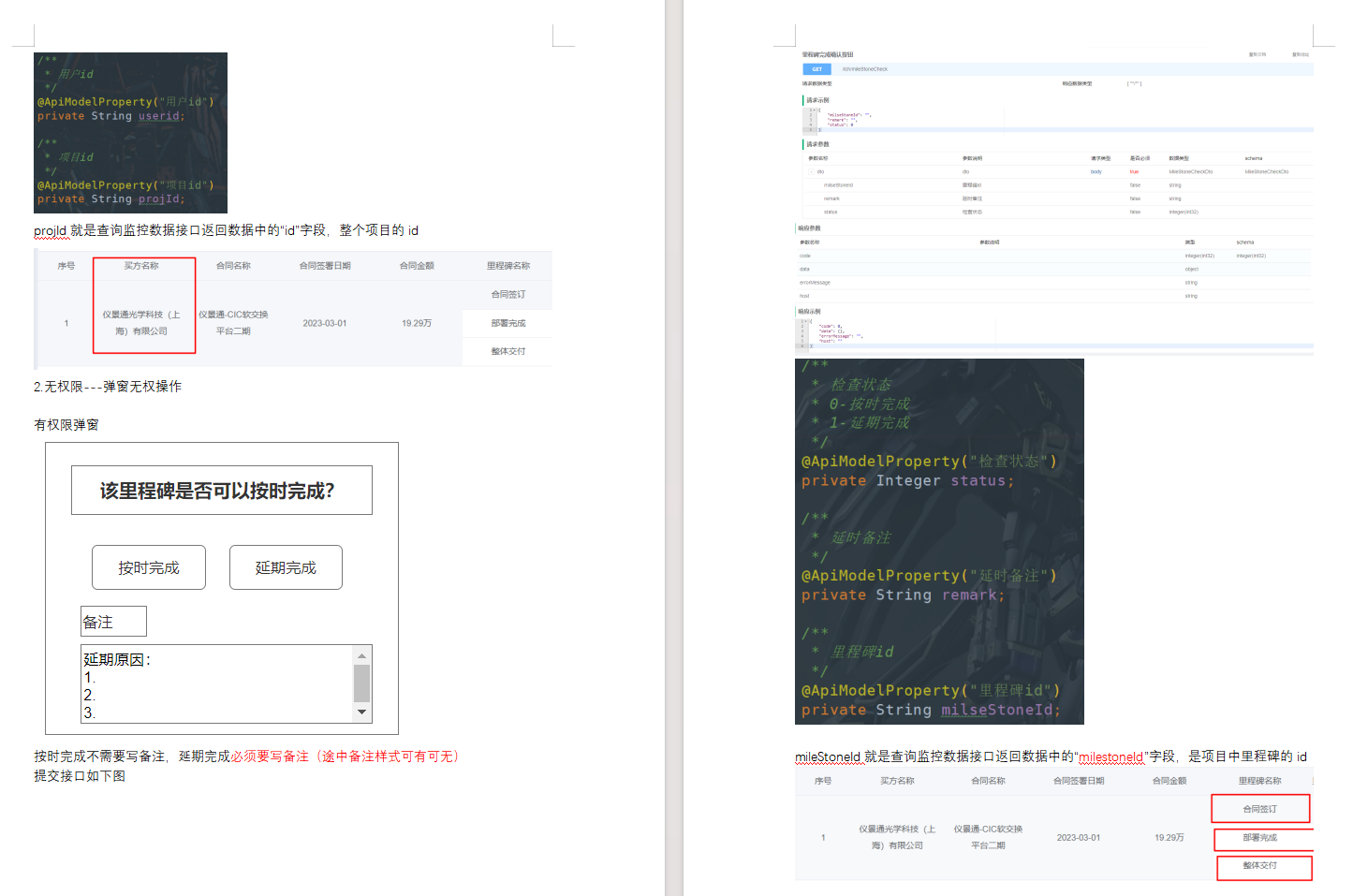The image size is (1353, 896).
Task: Click the 响应示例 section heading
Action: (809, 311)
